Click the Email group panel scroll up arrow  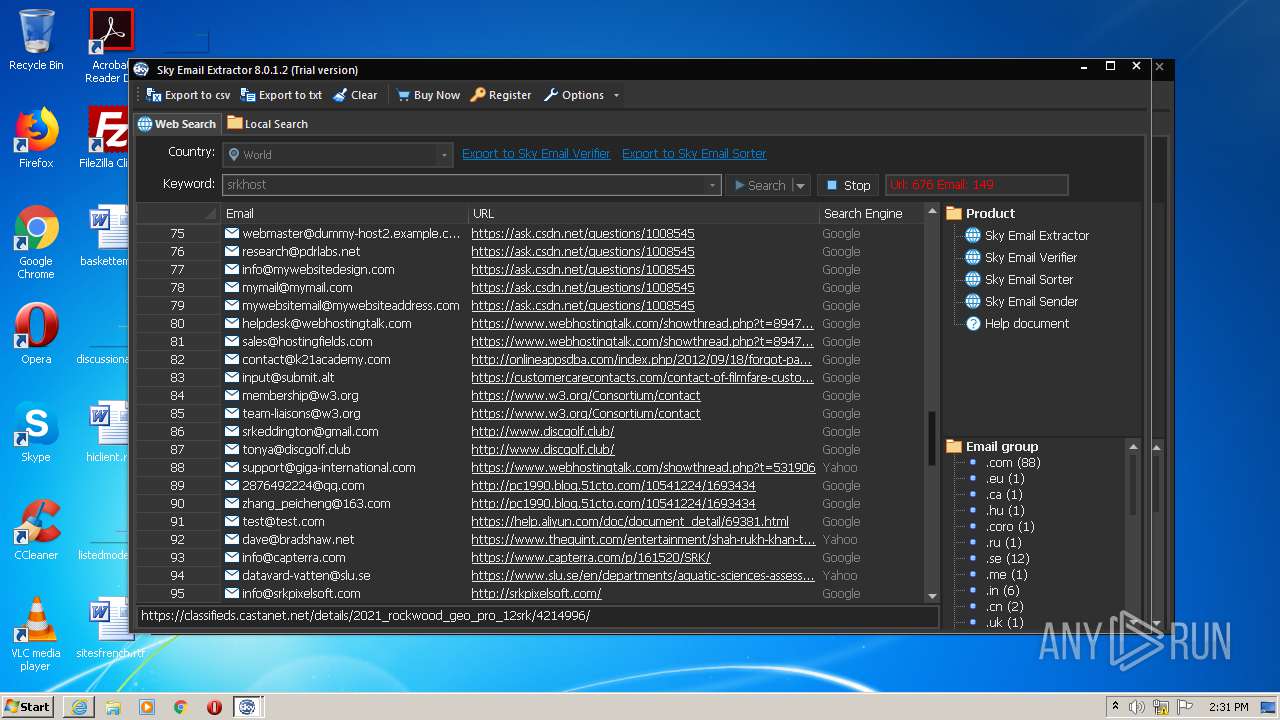coord(1133,446)
